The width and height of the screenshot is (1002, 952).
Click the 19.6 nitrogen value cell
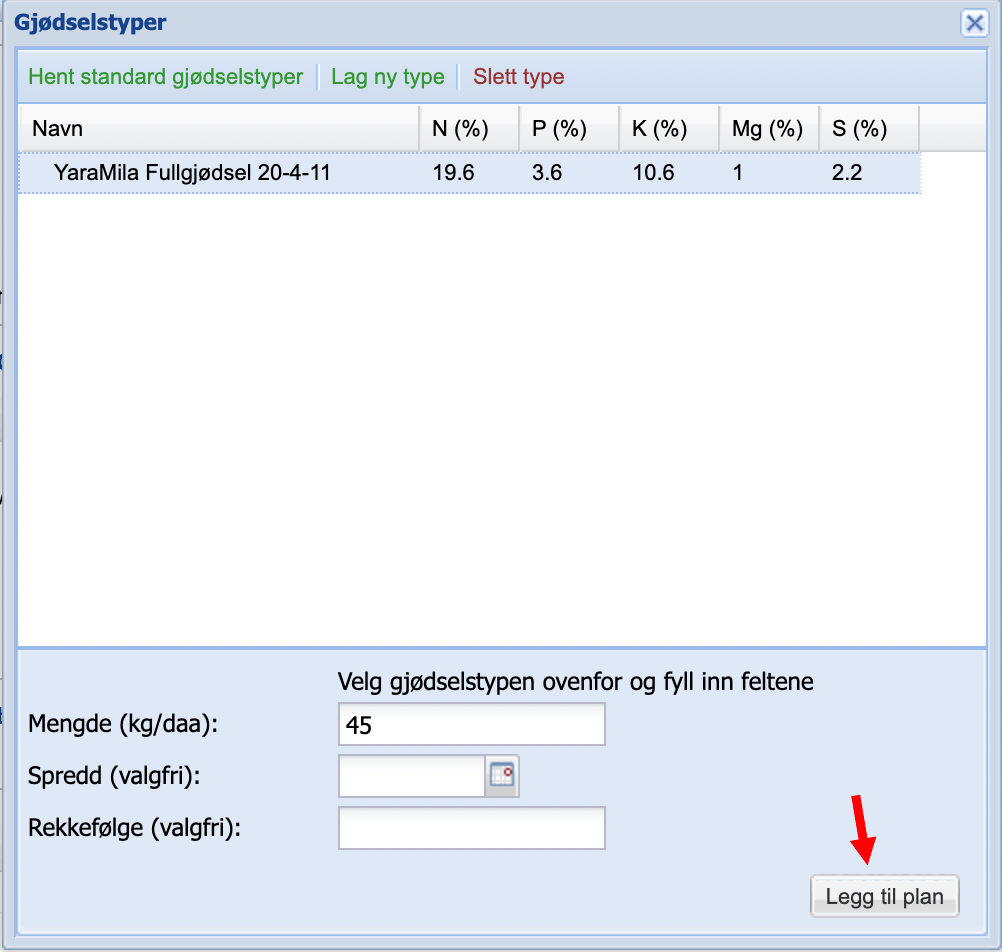point(469,173)
